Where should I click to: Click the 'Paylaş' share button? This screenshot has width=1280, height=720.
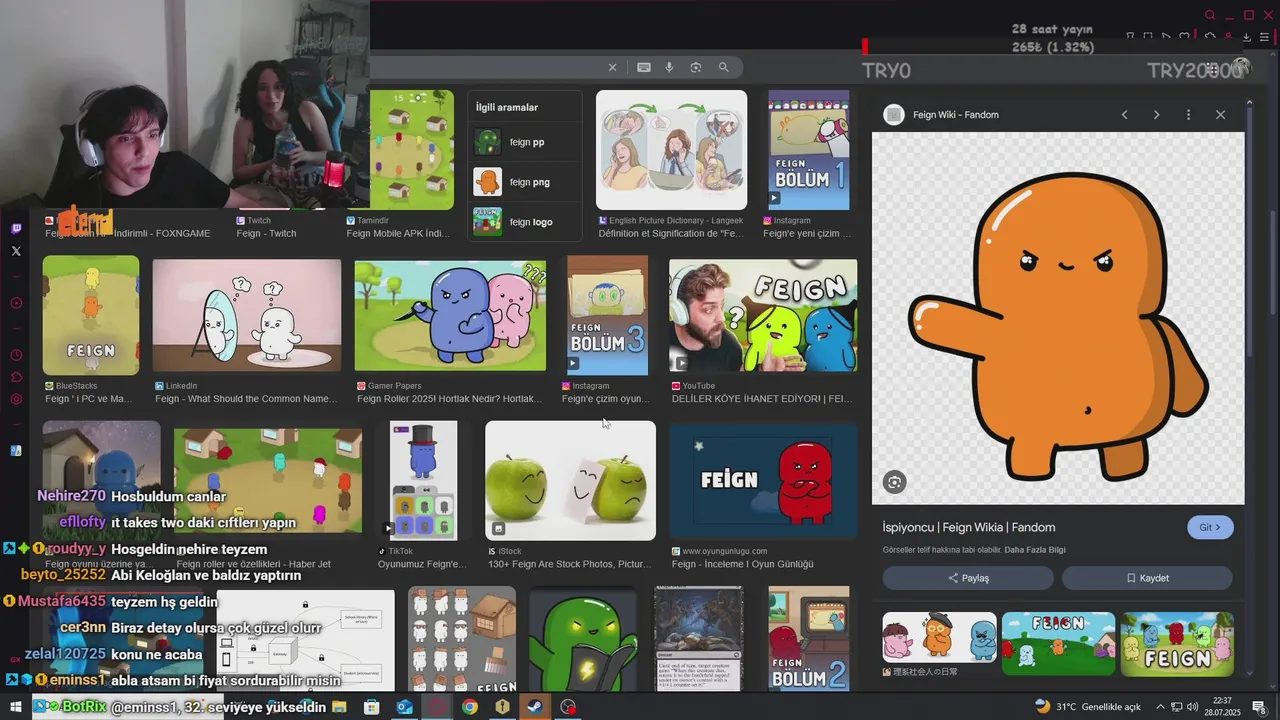[x=968, y=578]
